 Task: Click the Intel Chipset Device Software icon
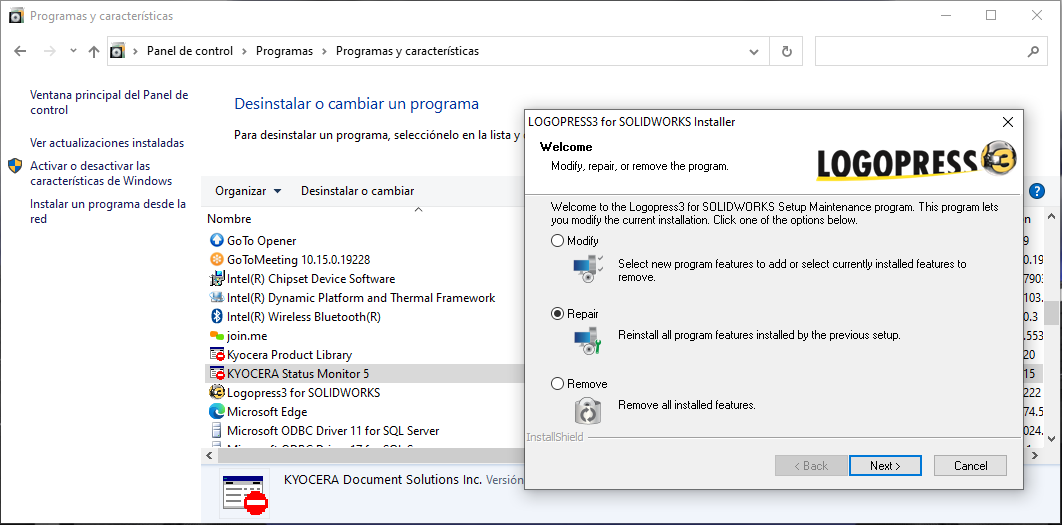coord(217,278)
